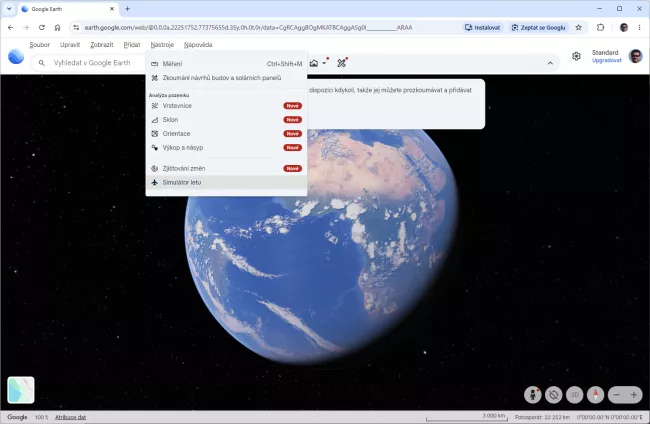Click the Zeptat se Googlu button

pyautogui.click(x=538, y=27)
